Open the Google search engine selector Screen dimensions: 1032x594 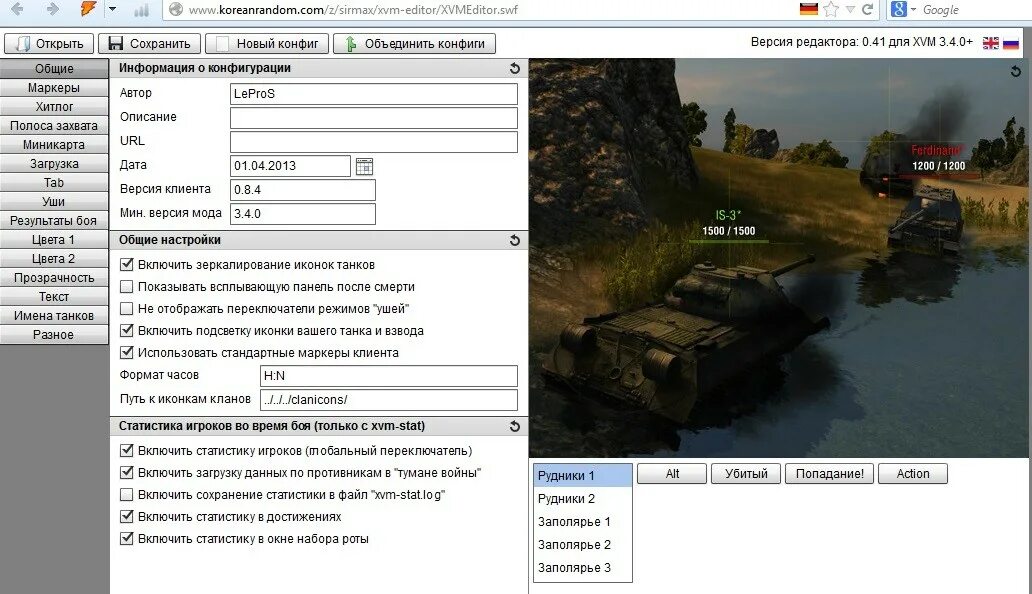tap(903, 9)
